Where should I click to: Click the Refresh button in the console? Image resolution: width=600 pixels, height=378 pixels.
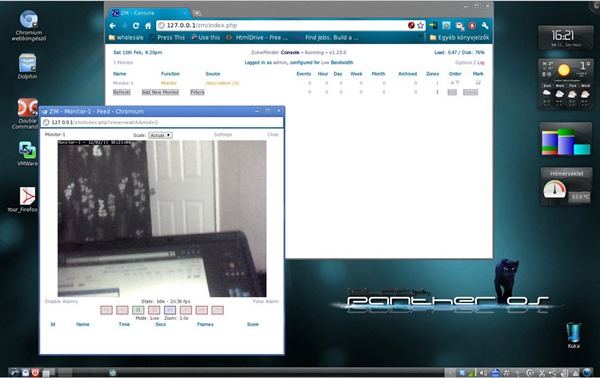[122, 92]
